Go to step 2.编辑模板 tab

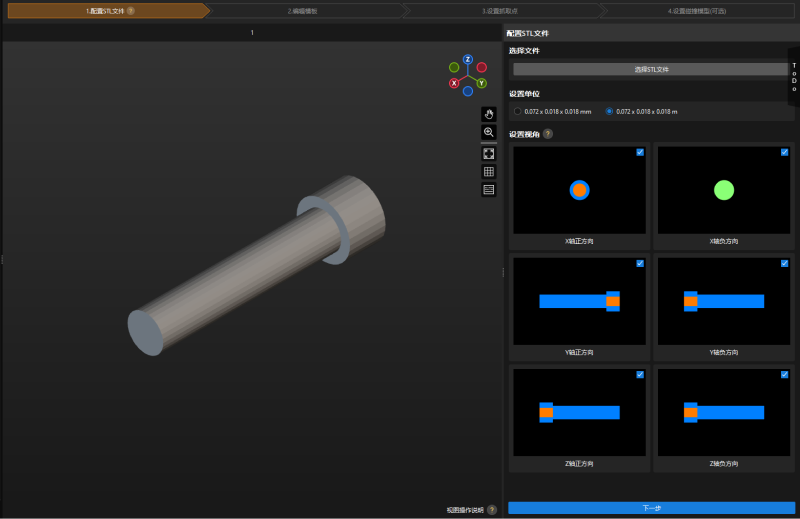(x=302, y=10)
